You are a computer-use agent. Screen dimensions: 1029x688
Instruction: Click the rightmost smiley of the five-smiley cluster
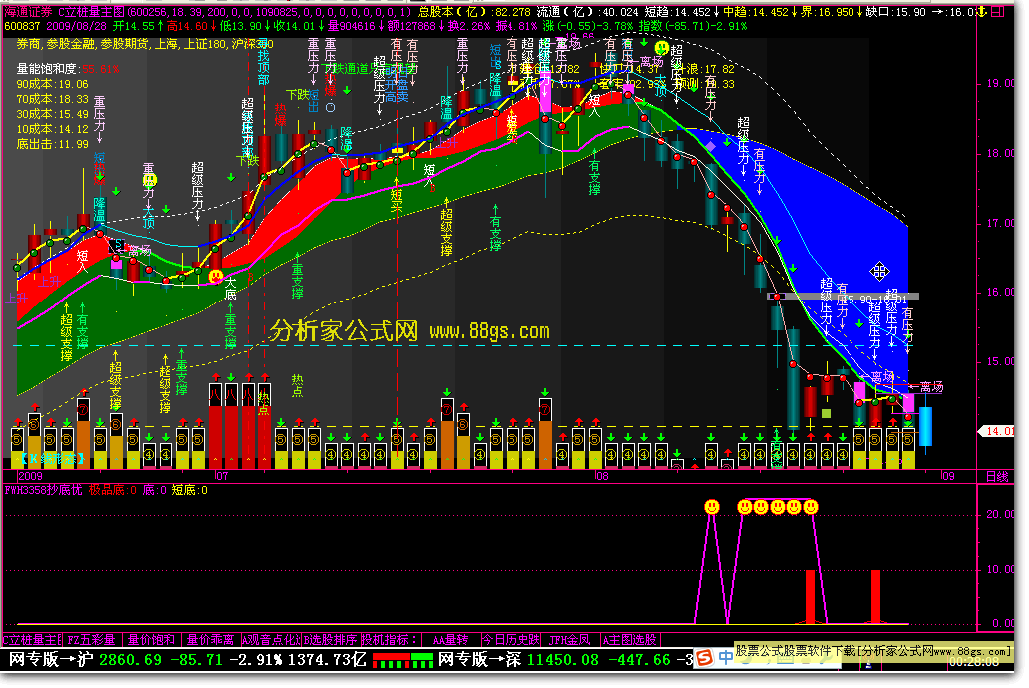point(811,507)
